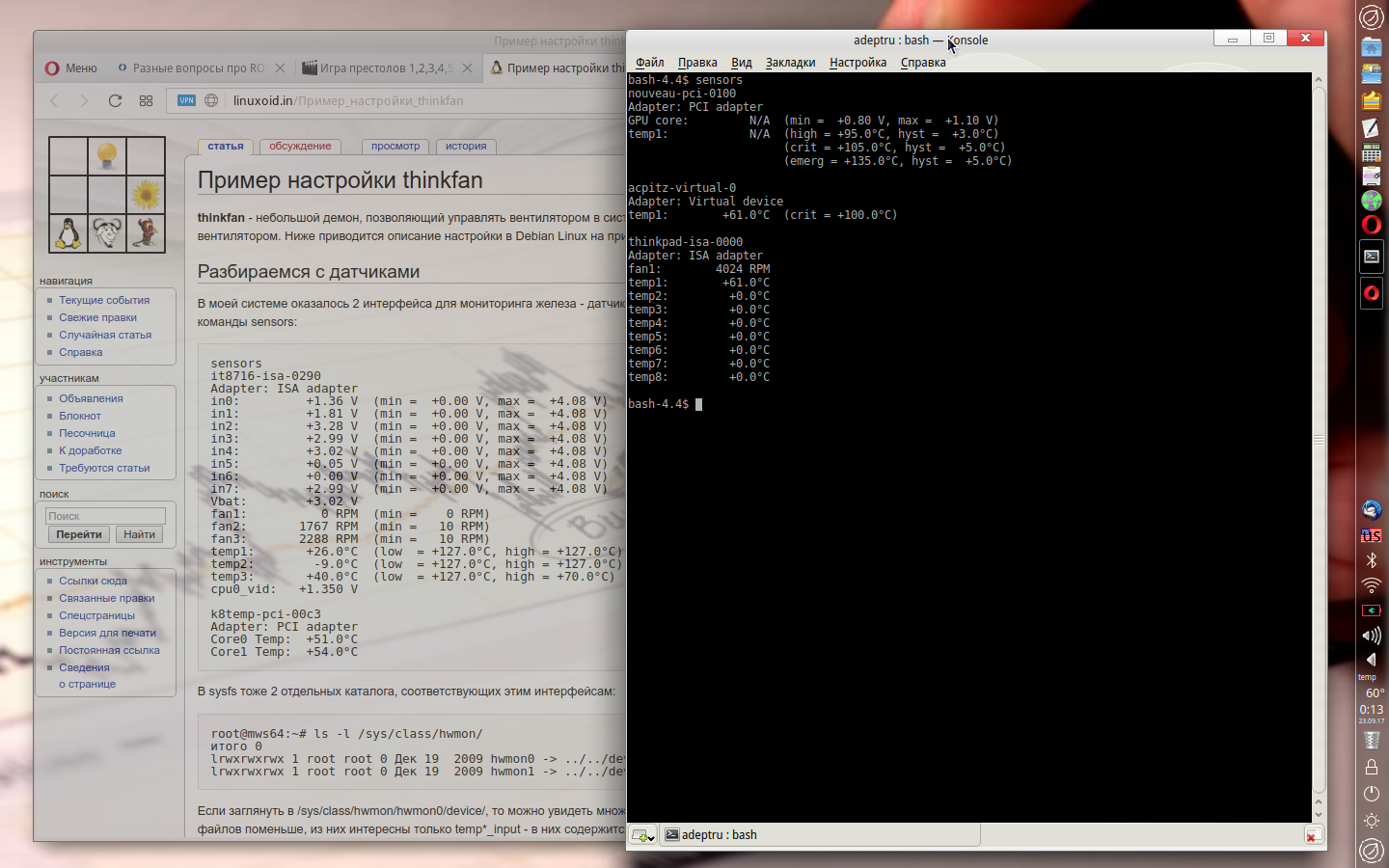Expand hidden tray icons with arrow
The height and width of the screenshot is (868, 1389).
1371,660
